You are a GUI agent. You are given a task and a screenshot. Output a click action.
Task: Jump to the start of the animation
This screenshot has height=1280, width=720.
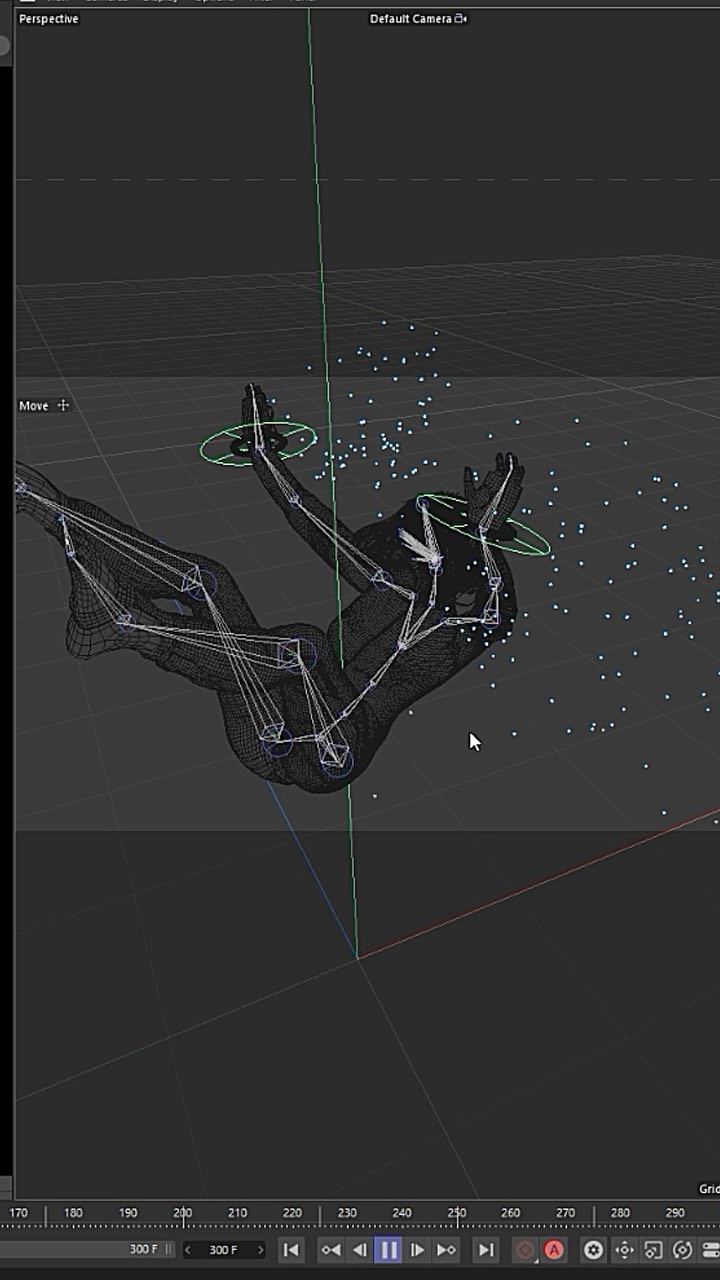291,1249
